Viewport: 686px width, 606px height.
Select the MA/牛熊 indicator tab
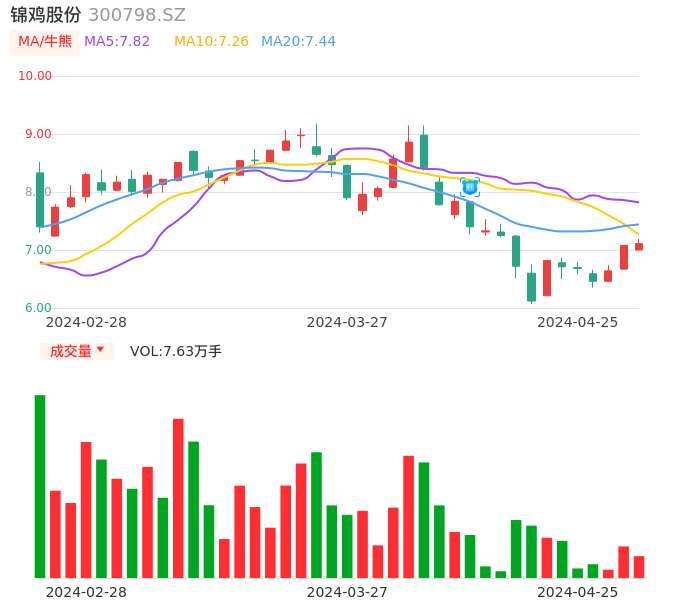(x=44, y=42)
